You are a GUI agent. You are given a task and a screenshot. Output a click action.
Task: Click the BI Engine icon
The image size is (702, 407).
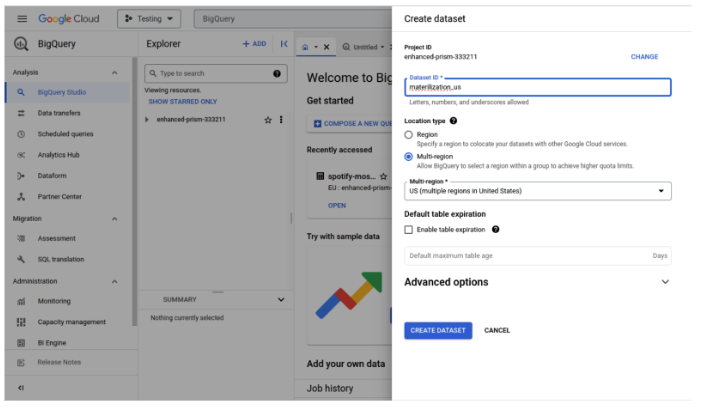pos(21,343)
